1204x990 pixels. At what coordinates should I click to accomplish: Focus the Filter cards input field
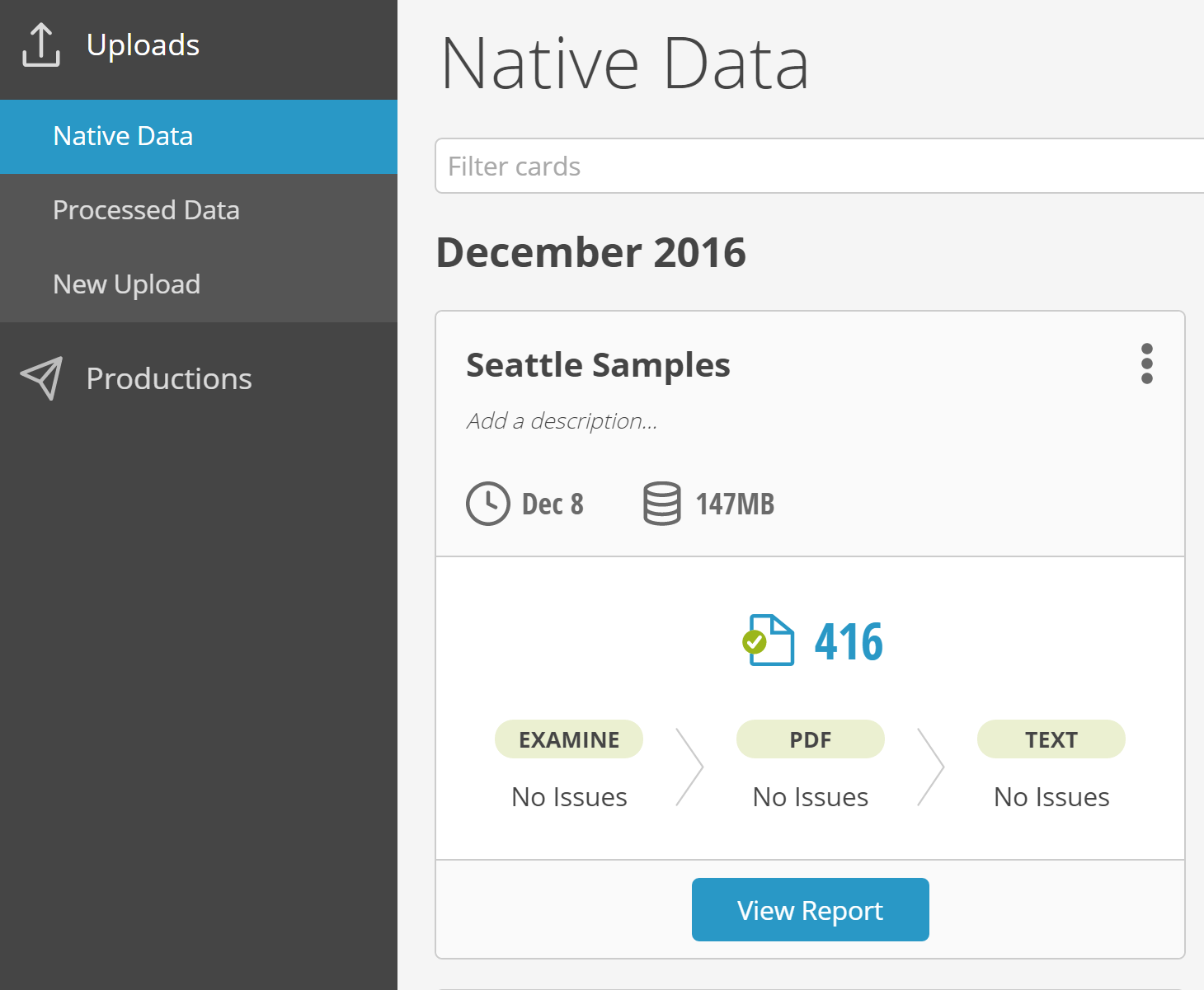click(820, 166)
